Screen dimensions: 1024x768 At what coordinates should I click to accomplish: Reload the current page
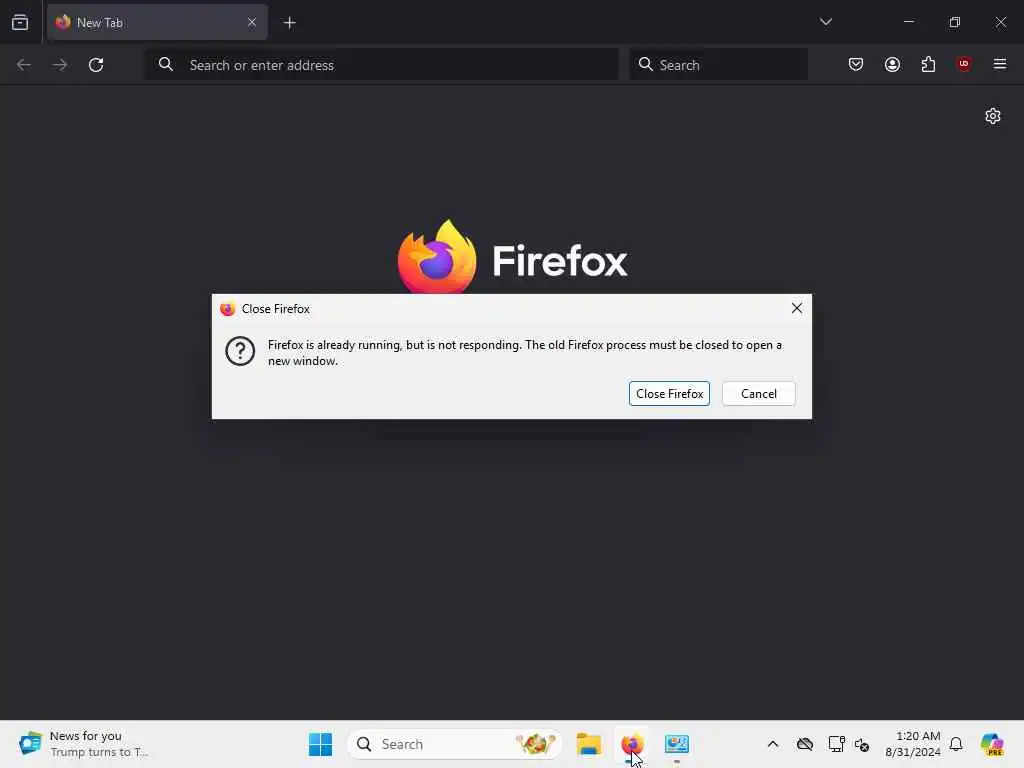(96, 65)
